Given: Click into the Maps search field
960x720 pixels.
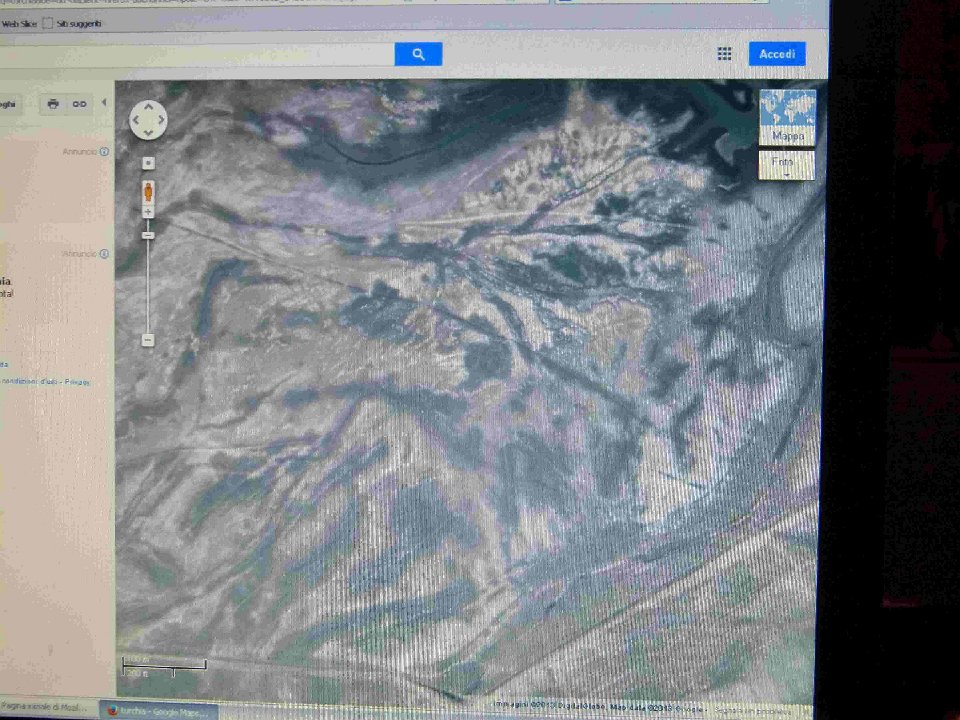Looking at the screenshot, I should 197,55.
